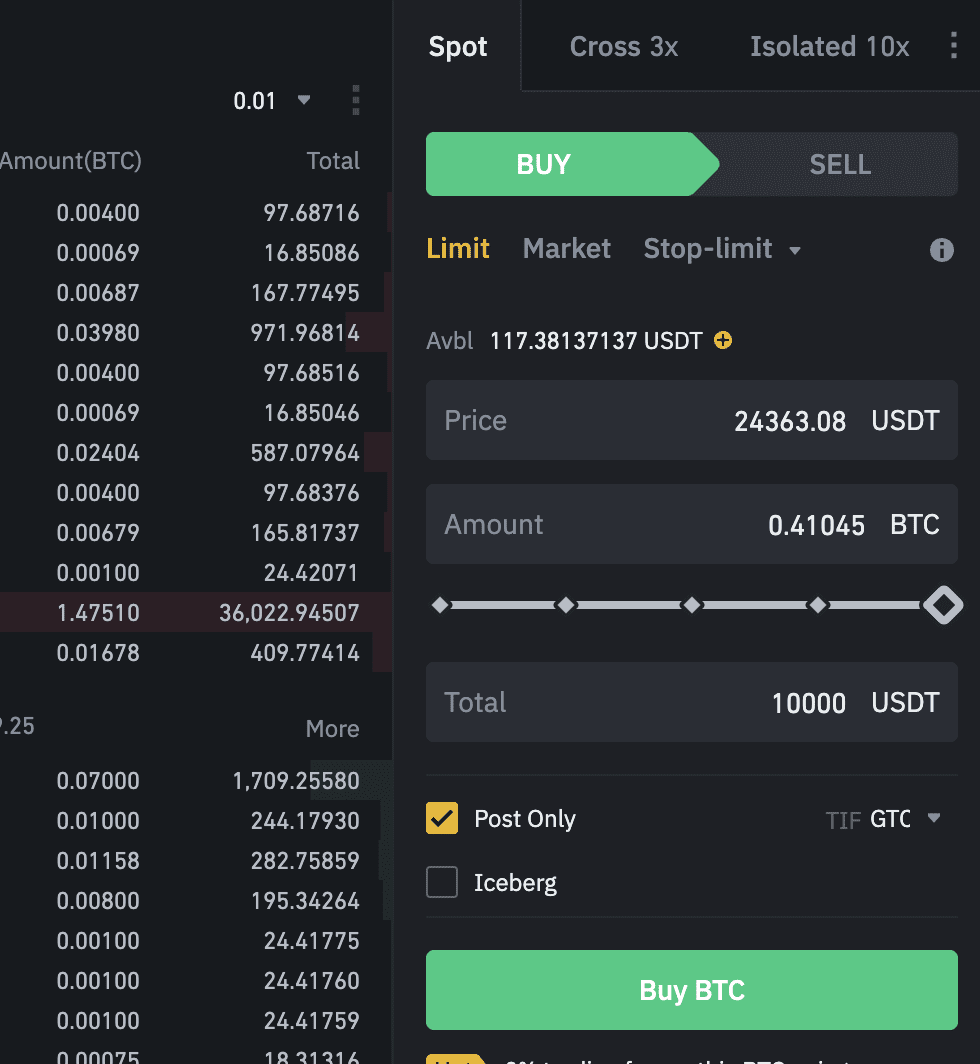Viewport: 980px width, 1064px height.
Task: Switch to the Isolated 10x tab
Action: [829, 46]
